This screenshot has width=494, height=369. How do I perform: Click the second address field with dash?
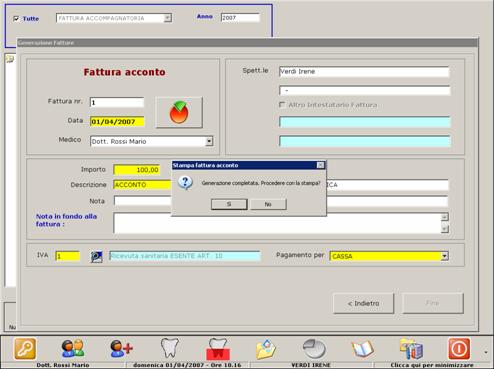364,90
